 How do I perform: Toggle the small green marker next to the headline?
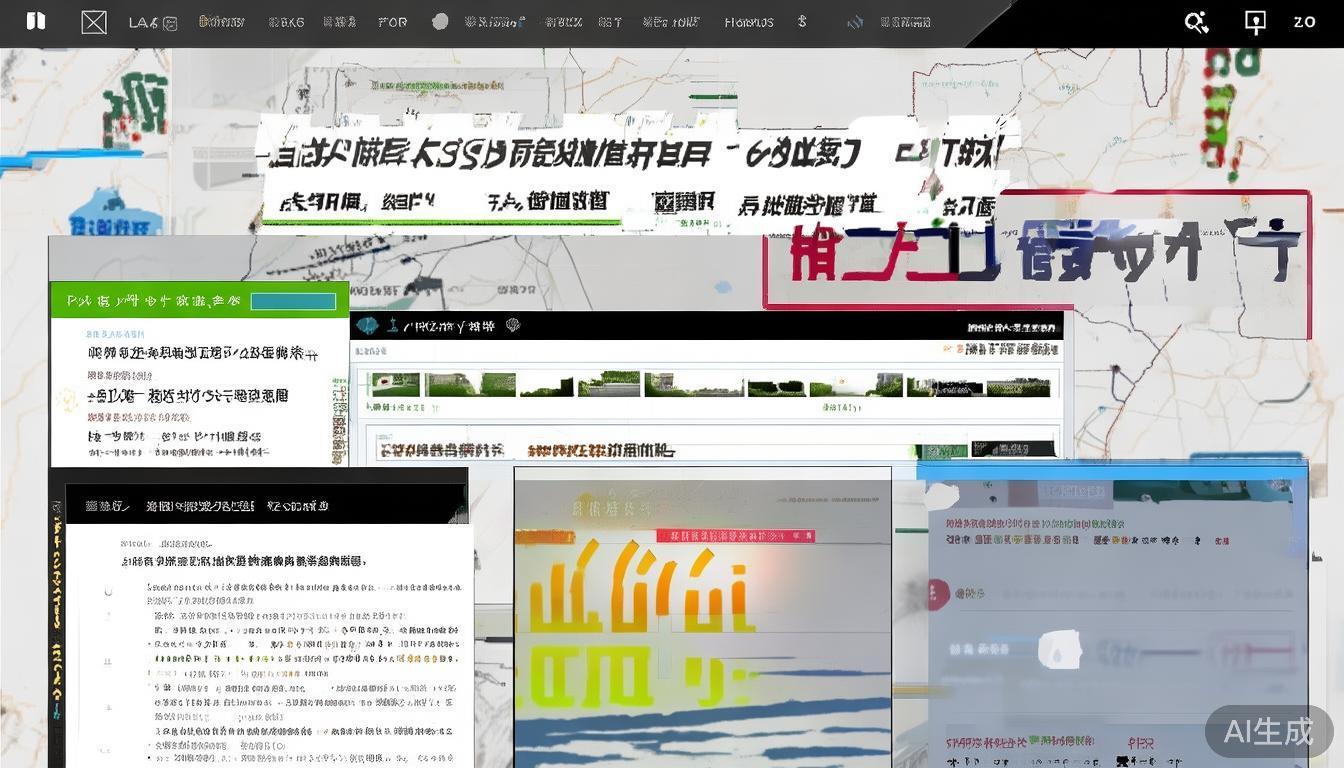click(69, 399)
